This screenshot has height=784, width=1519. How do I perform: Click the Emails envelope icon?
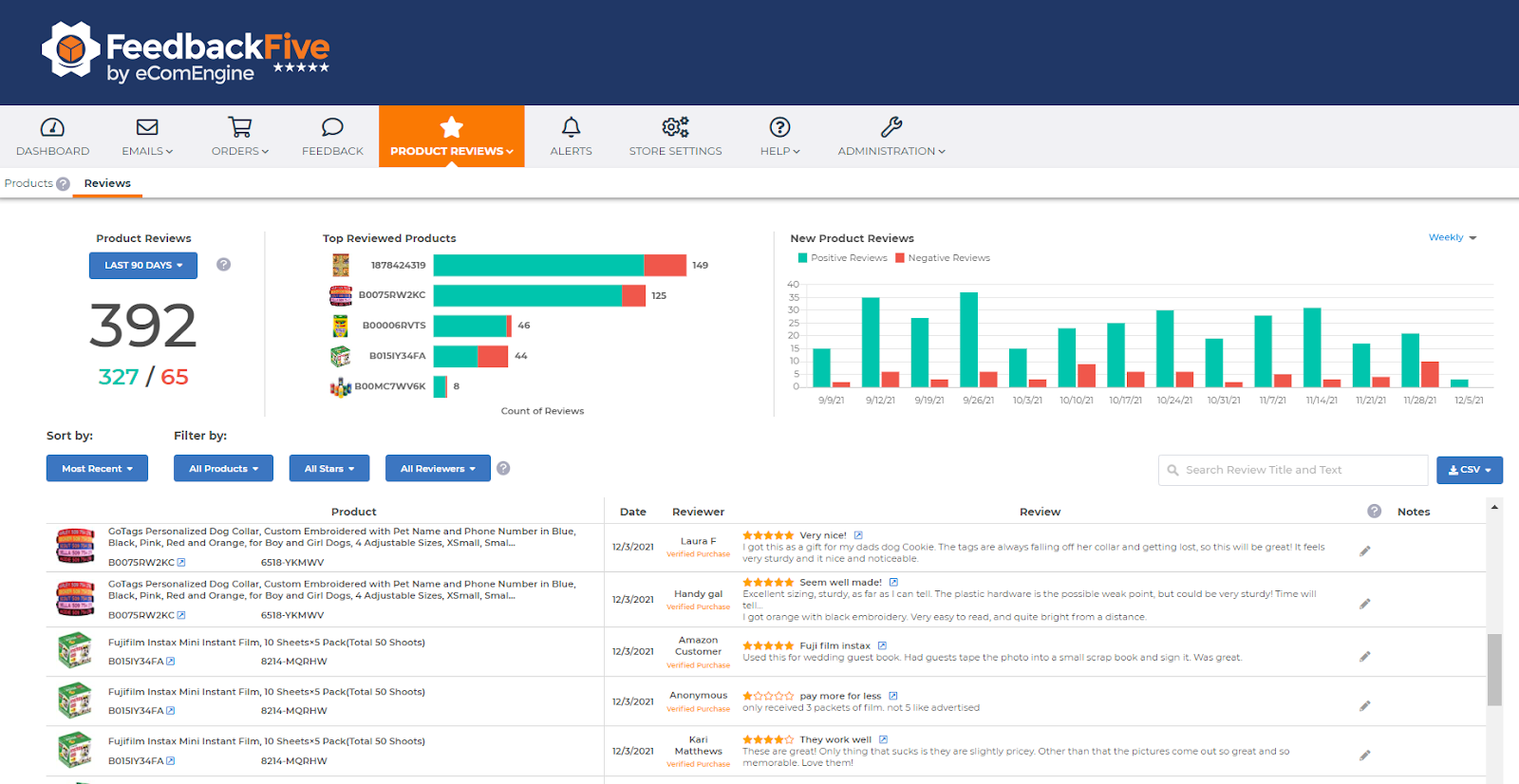(x=147, y=127)
